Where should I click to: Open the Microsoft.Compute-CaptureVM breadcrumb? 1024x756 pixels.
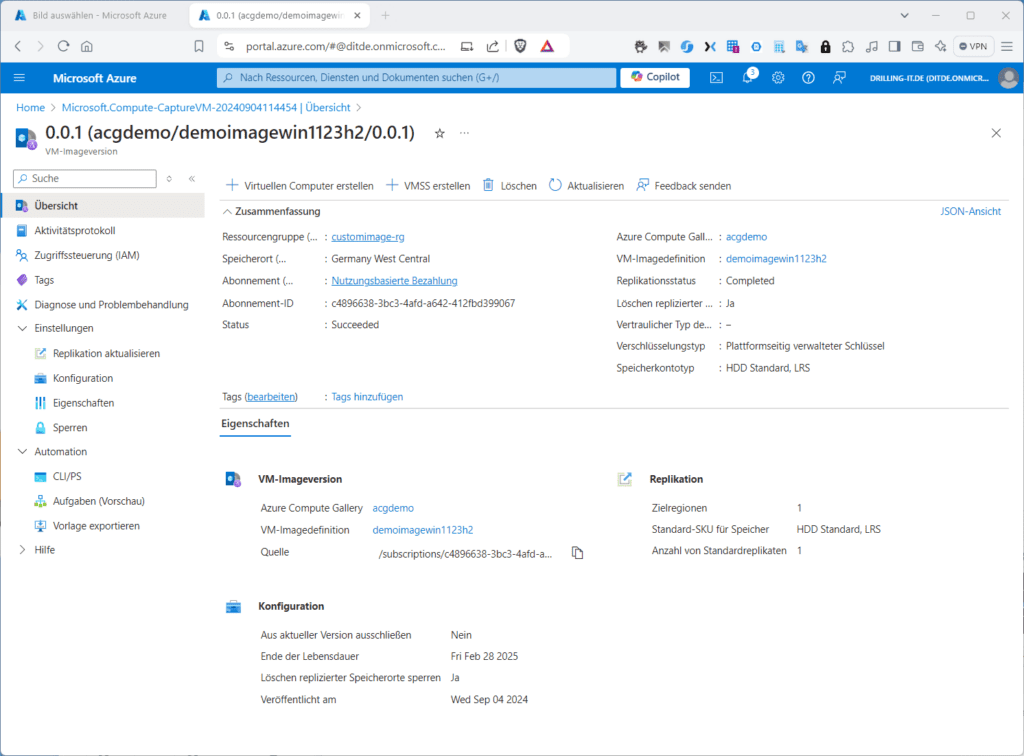click(206, 108)
